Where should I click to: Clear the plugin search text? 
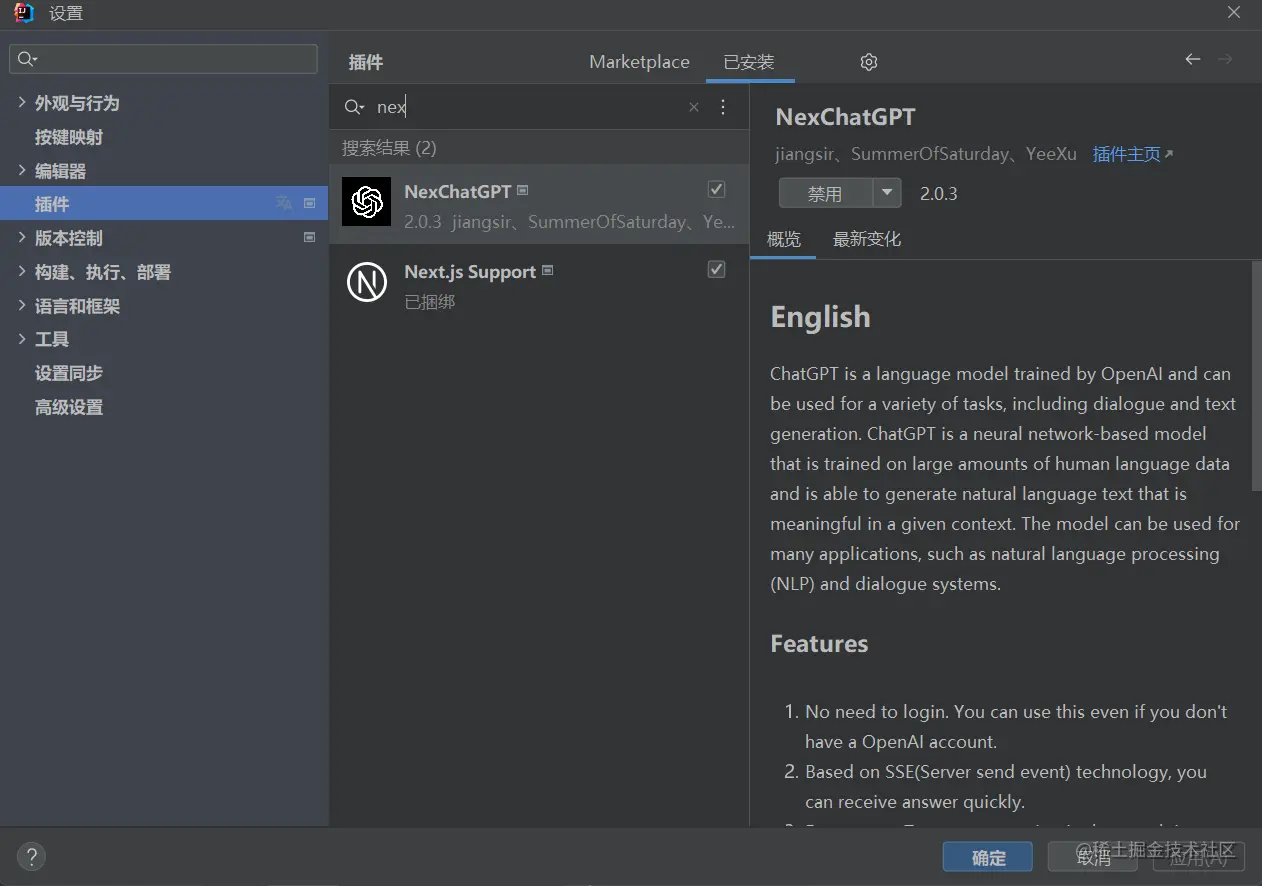(x=694, y=107)
